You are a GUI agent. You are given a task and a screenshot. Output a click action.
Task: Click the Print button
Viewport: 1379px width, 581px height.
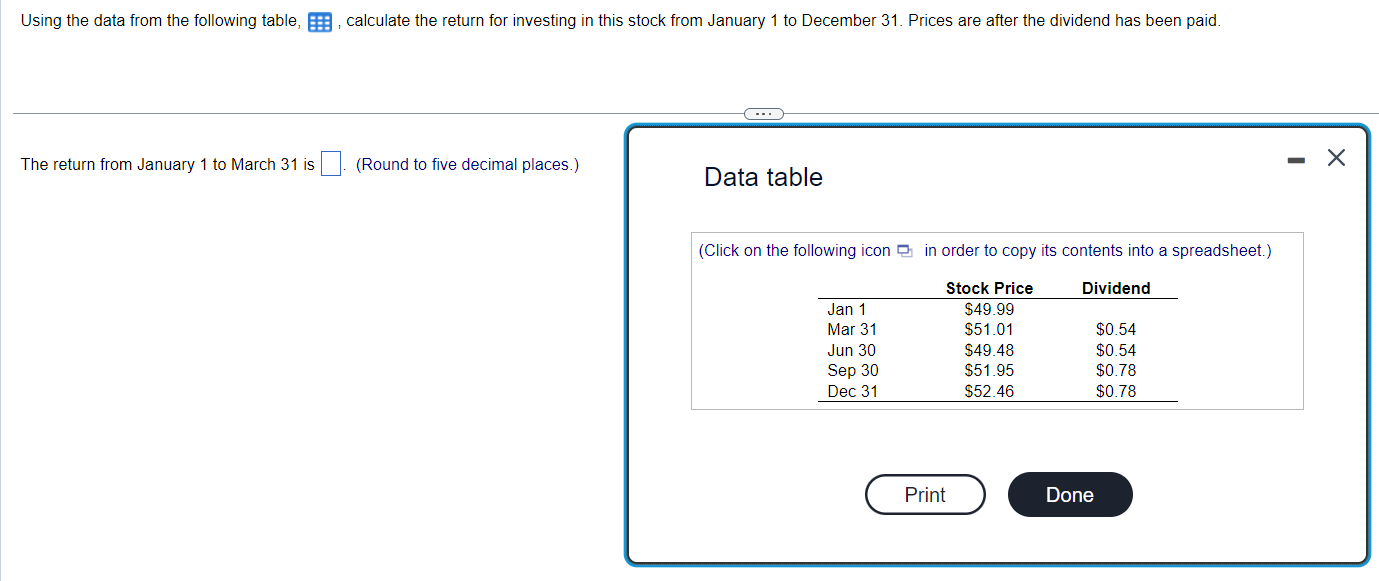point(924,494)
